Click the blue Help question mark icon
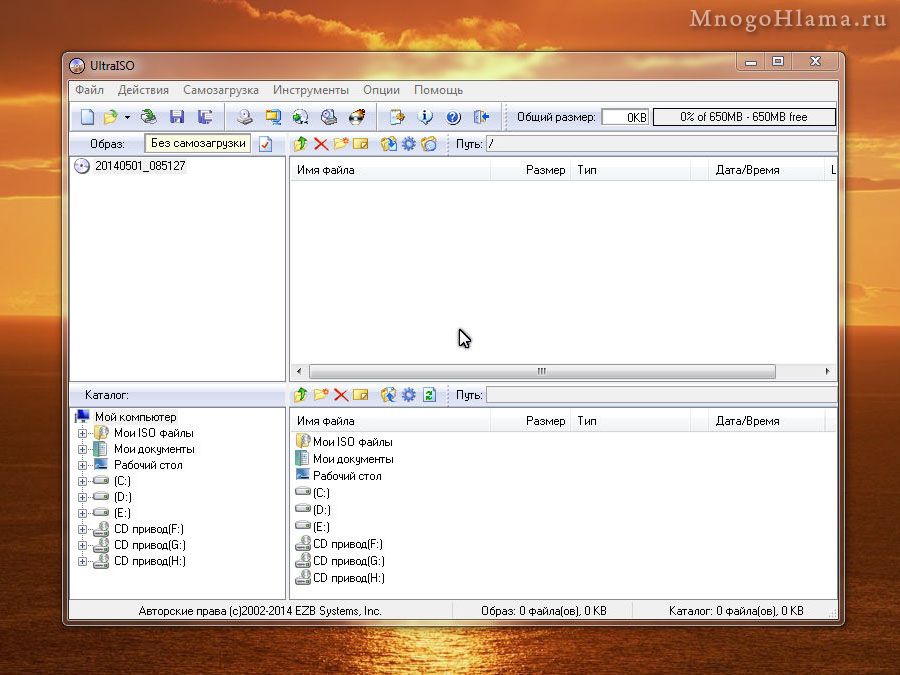 tap(453, 117)
